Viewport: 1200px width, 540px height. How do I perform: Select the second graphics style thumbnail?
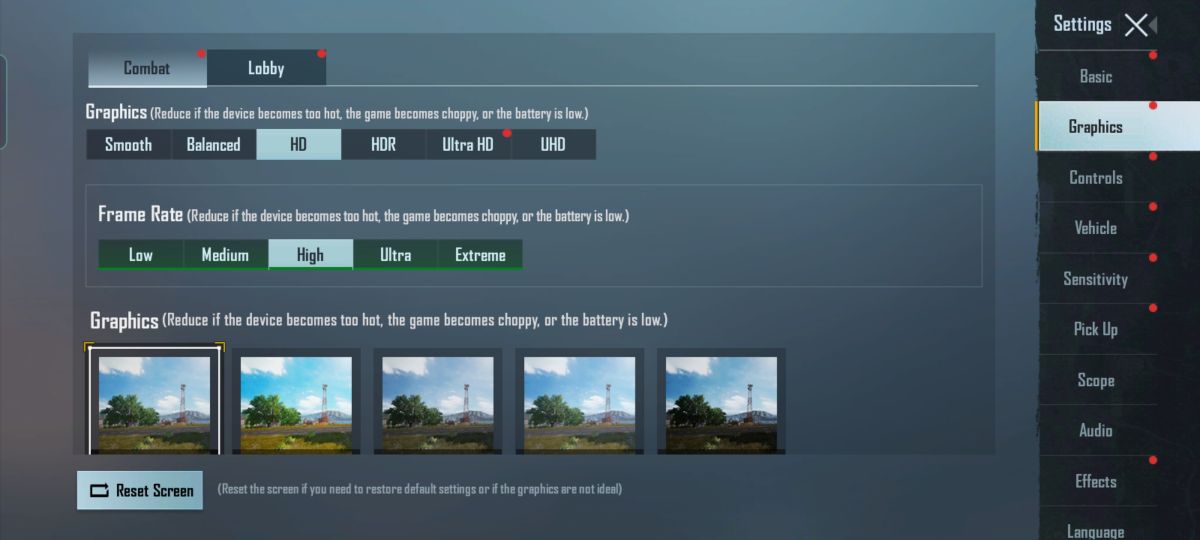click(x=296, y=401)
